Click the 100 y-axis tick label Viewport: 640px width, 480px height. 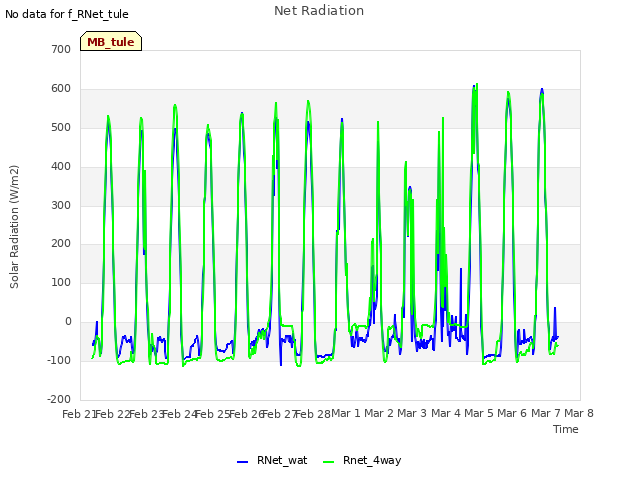(x=61, y=282)
